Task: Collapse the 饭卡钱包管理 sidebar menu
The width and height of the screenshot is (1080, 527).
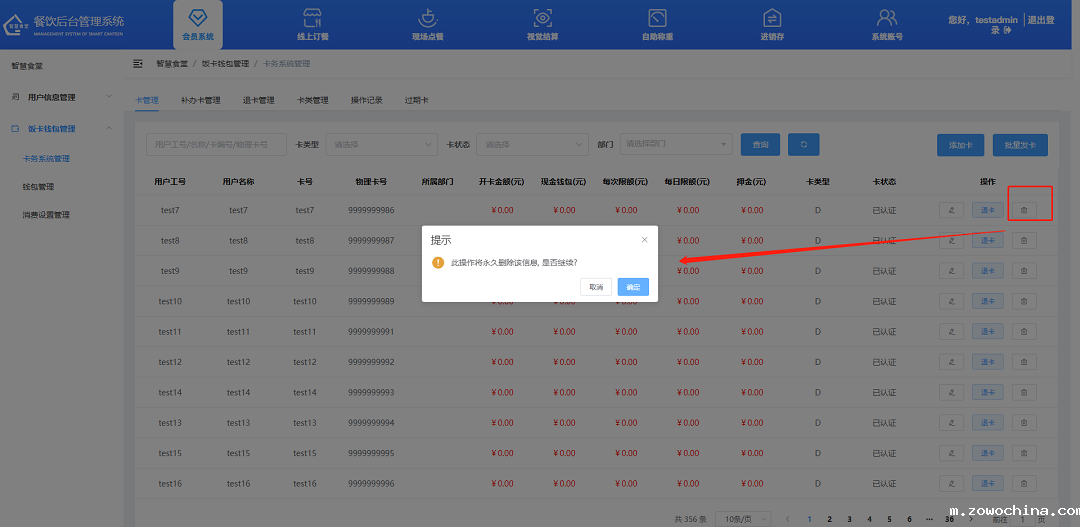Action: coord(62,128)
